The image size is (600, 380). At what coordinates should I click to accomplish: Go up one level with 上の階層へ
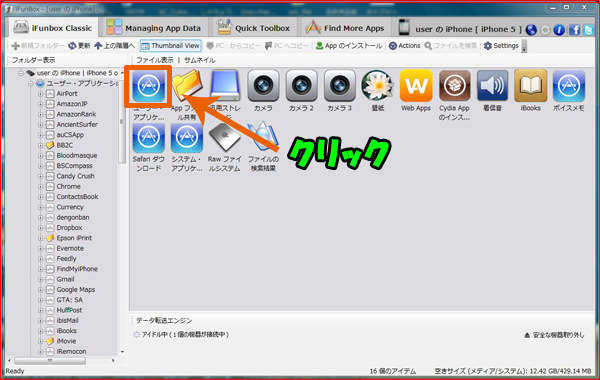tap(115, 46)
